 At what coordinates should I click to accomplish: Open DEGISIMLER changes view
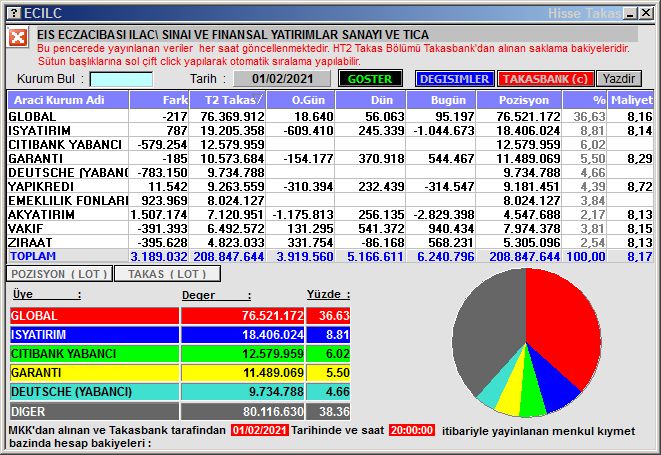(x=454, y=79)
